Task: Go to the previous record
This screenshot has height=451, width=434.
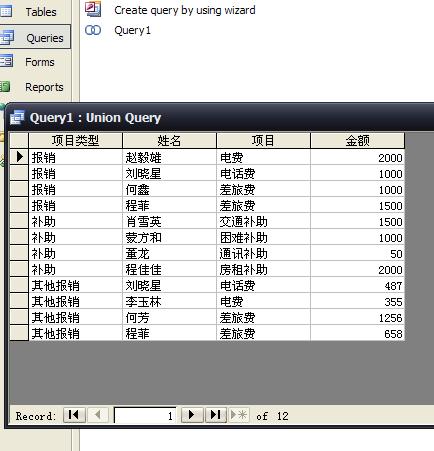Action: (97, 415)
